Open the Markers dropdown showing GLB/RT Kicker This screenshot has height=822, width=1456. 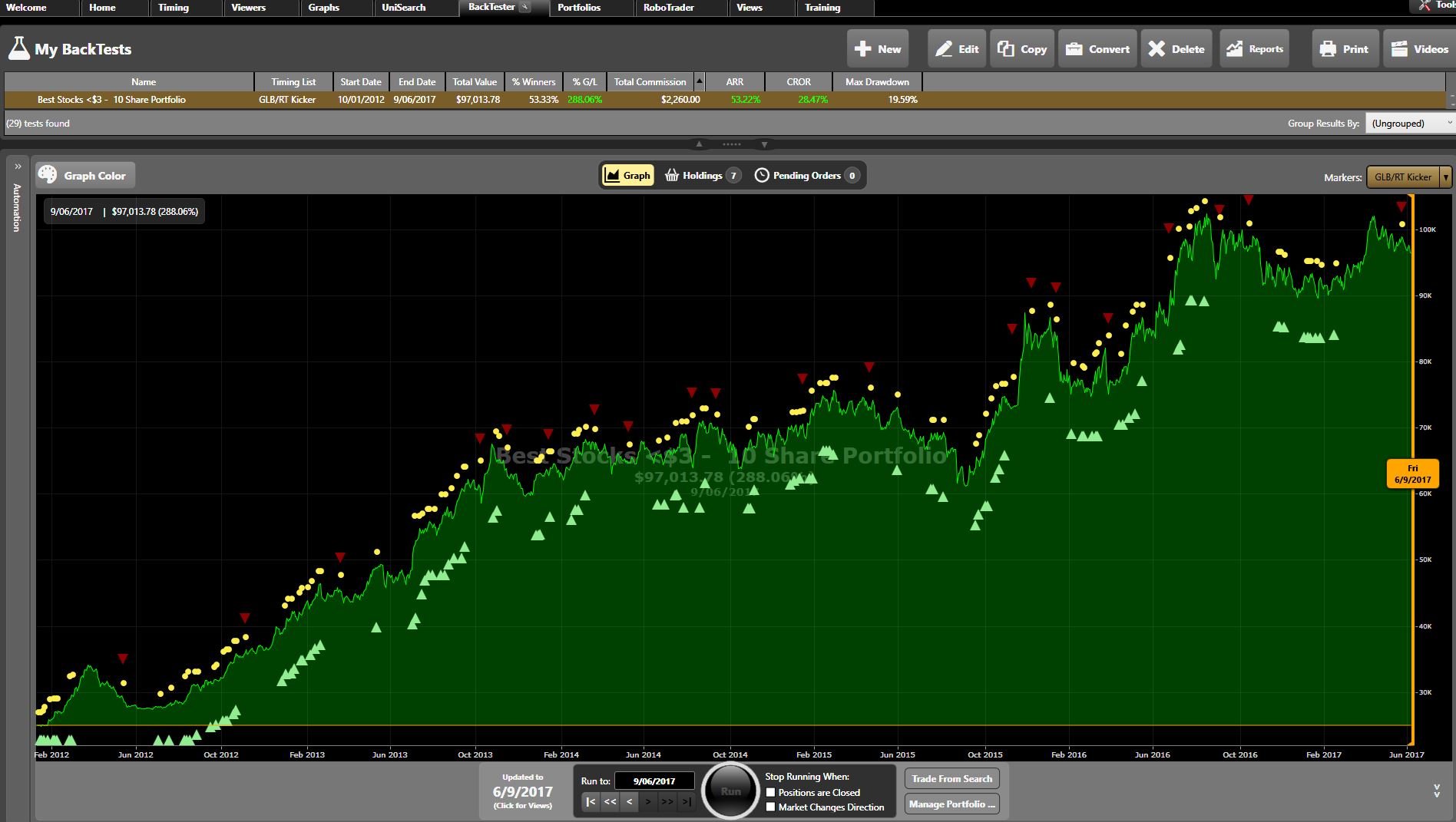(1406, 176)
